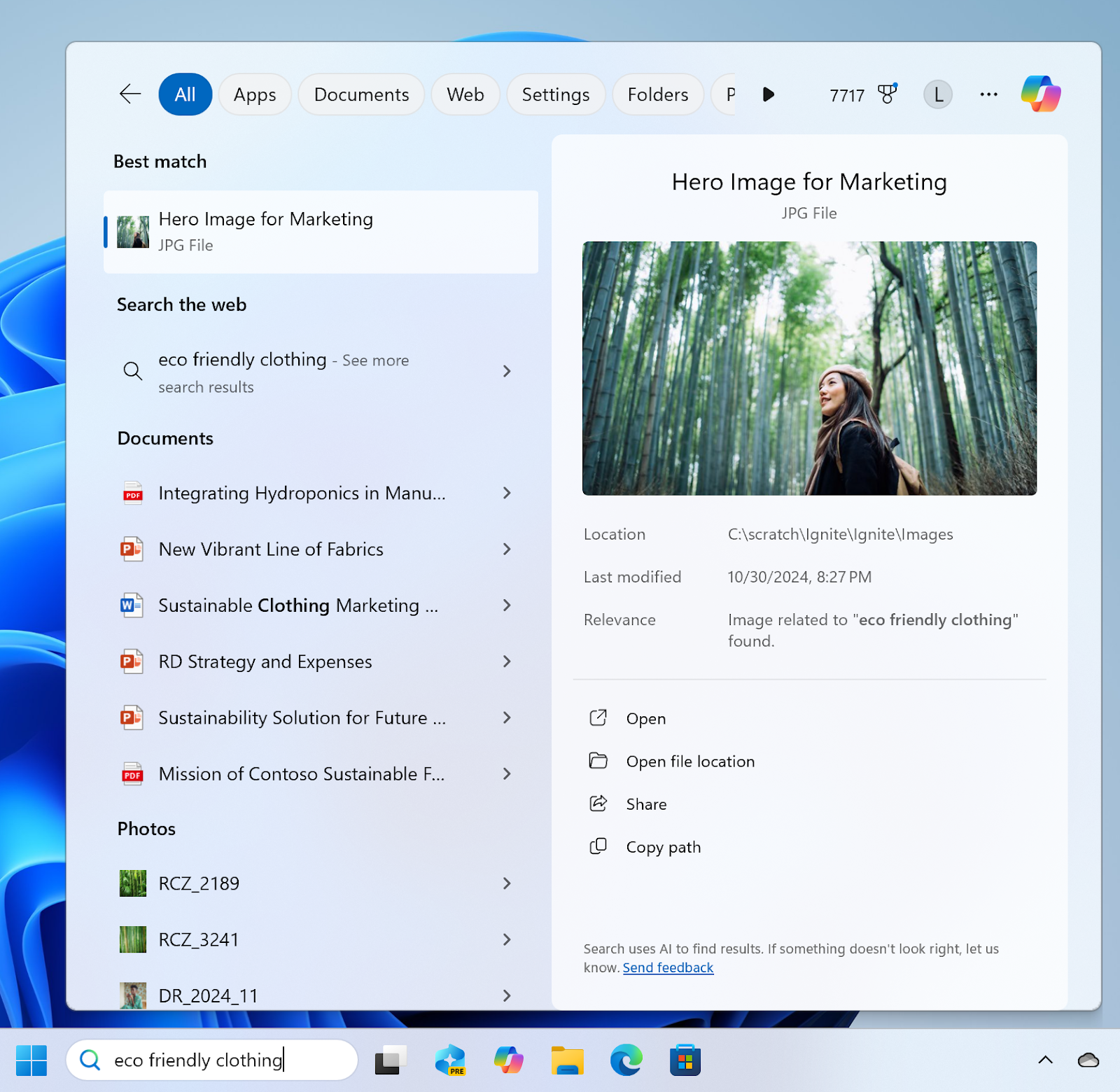The width and height of the screenshot is (1120, 1092).
Task: Click the Share action icon
Action: (598, 803)
